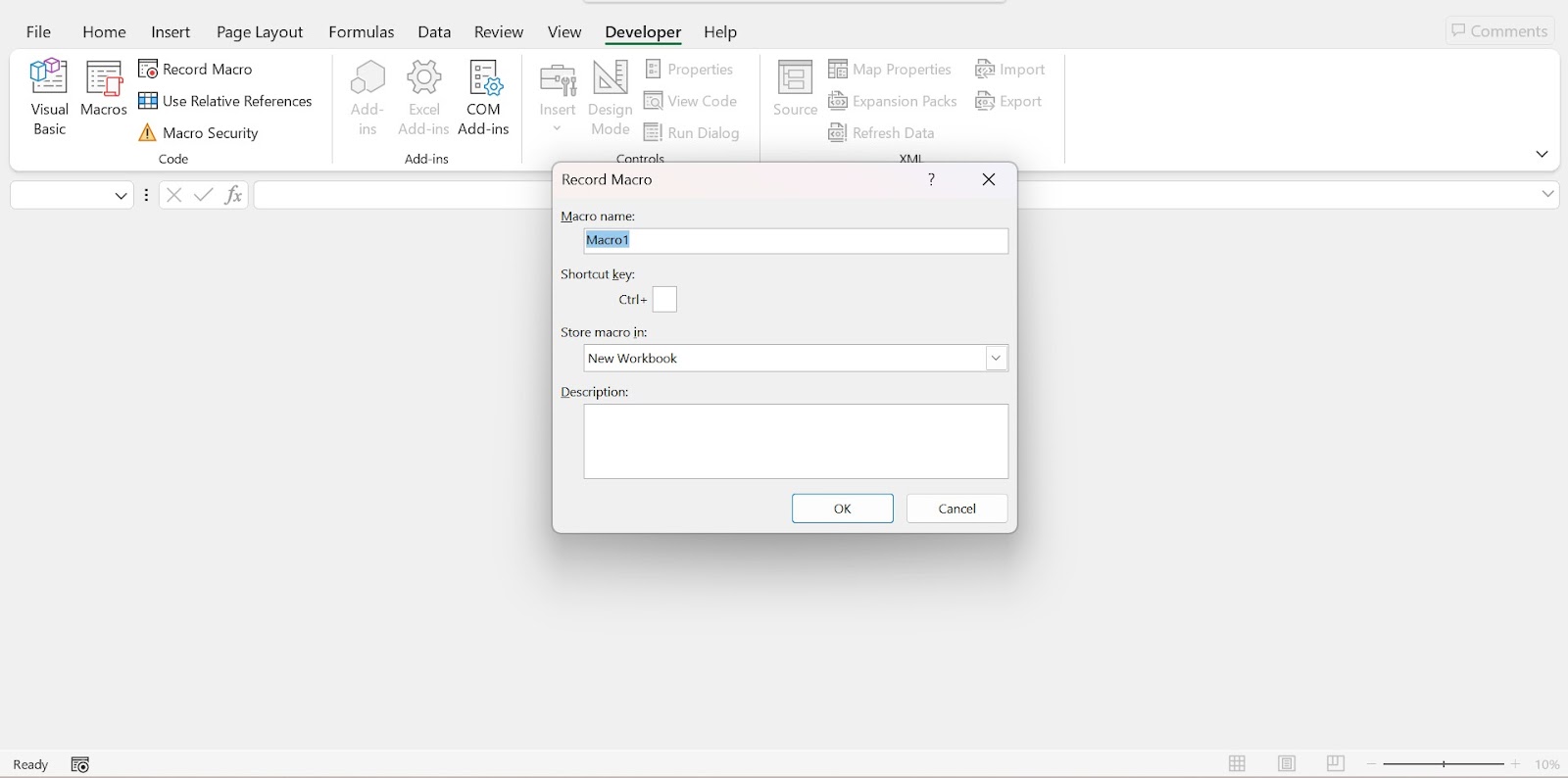Image resolution: width=1568 pixels, height=778 pixels.
Task: Switch to Page Layout view
Action: click(1287, 764)
